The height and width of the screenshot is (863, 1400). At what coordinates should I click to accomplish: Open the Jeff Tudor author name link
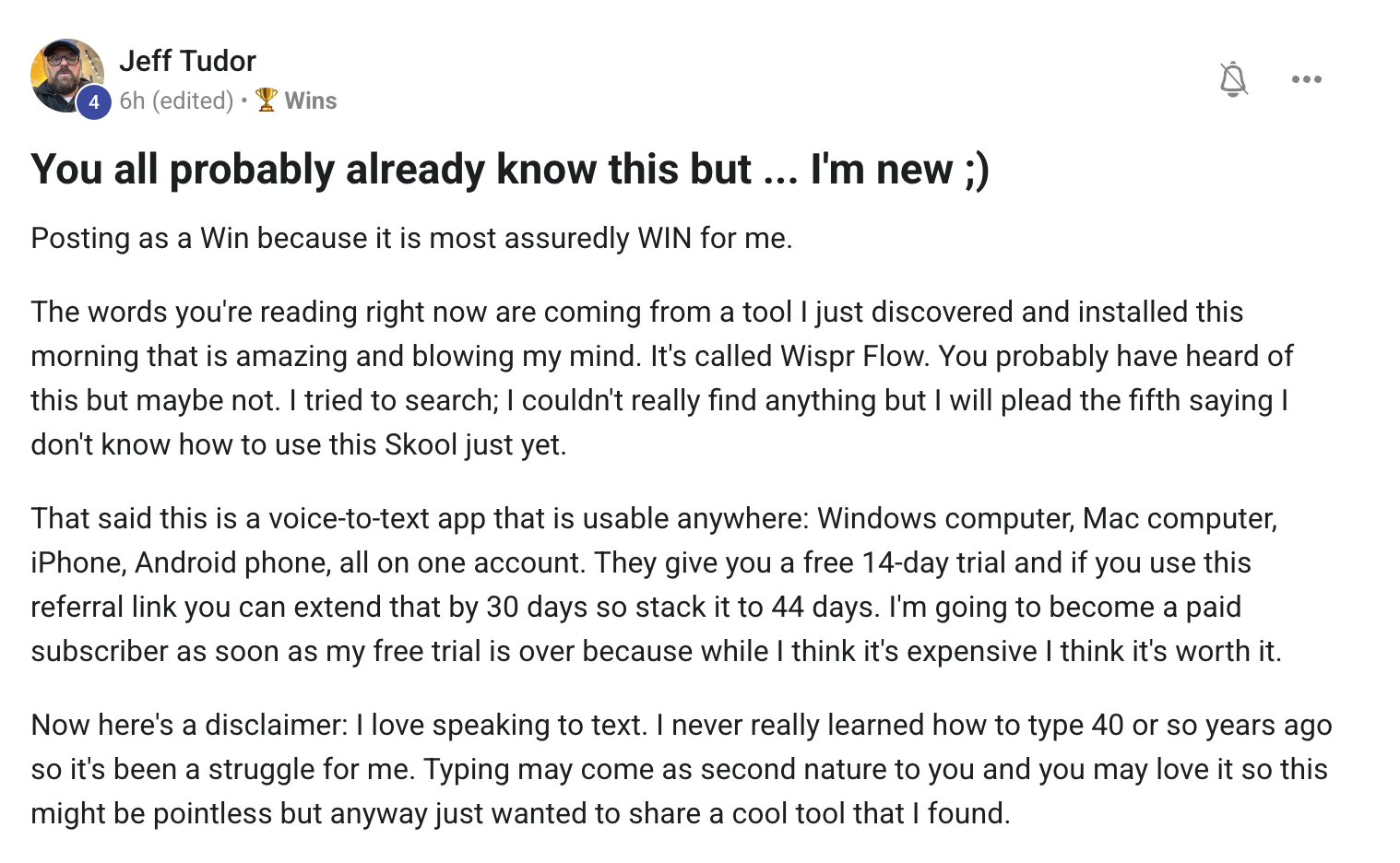click(187, 61)
